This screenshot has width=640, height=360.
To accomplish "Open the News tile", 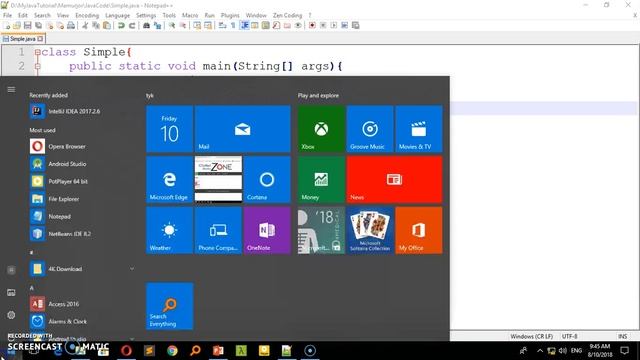I will tap(394, 180).
